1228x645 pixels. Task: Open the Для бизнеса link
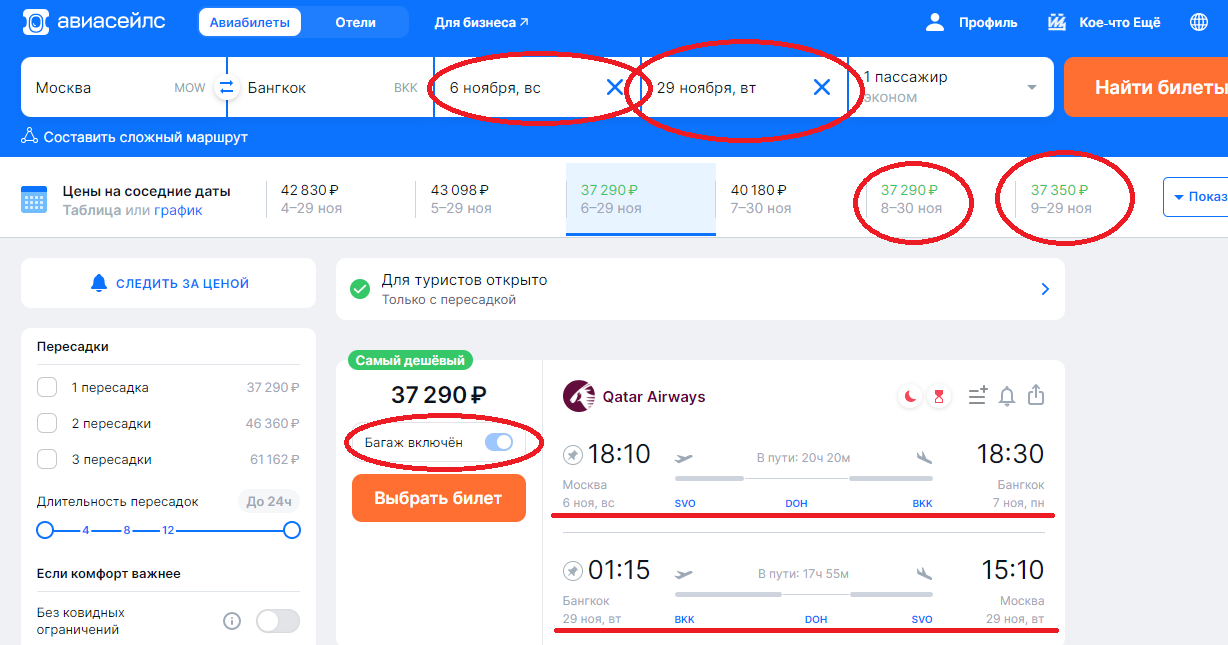click(482, 22)
